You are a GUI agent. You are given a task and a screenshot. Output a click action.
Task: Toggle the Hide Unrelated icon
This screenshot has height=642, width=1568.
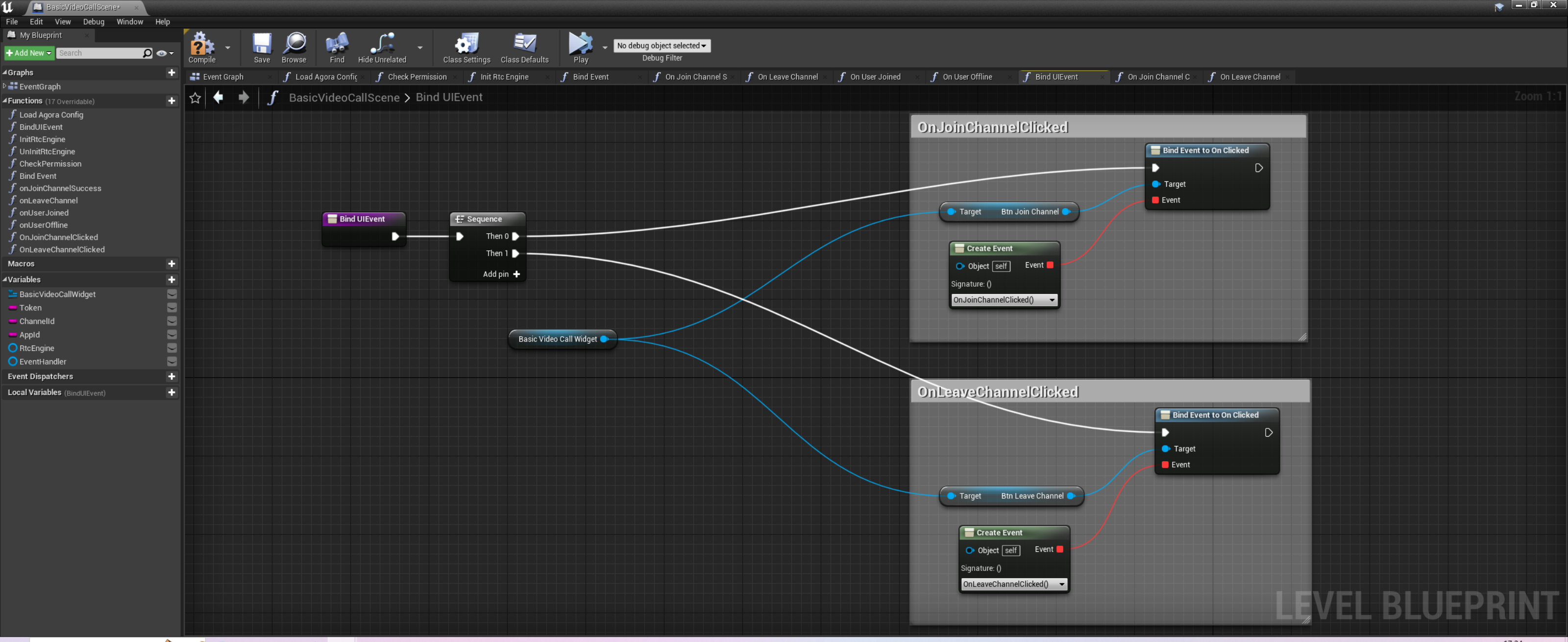click(382, 45)
